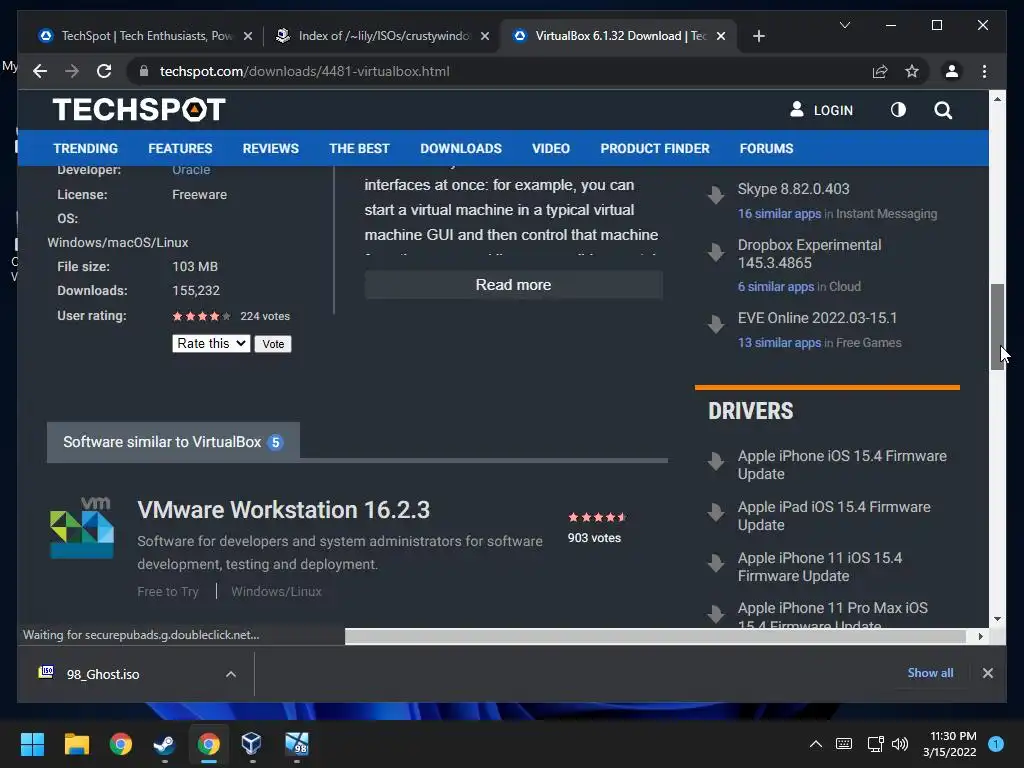Open a new browser tab
The image size is (1024, 768).
coord(758,36)
